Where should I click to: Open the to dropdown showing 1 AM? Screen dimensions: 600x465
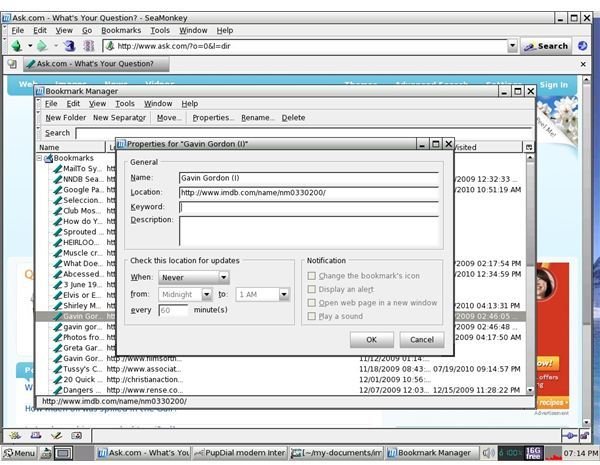(x=262, y=294)
